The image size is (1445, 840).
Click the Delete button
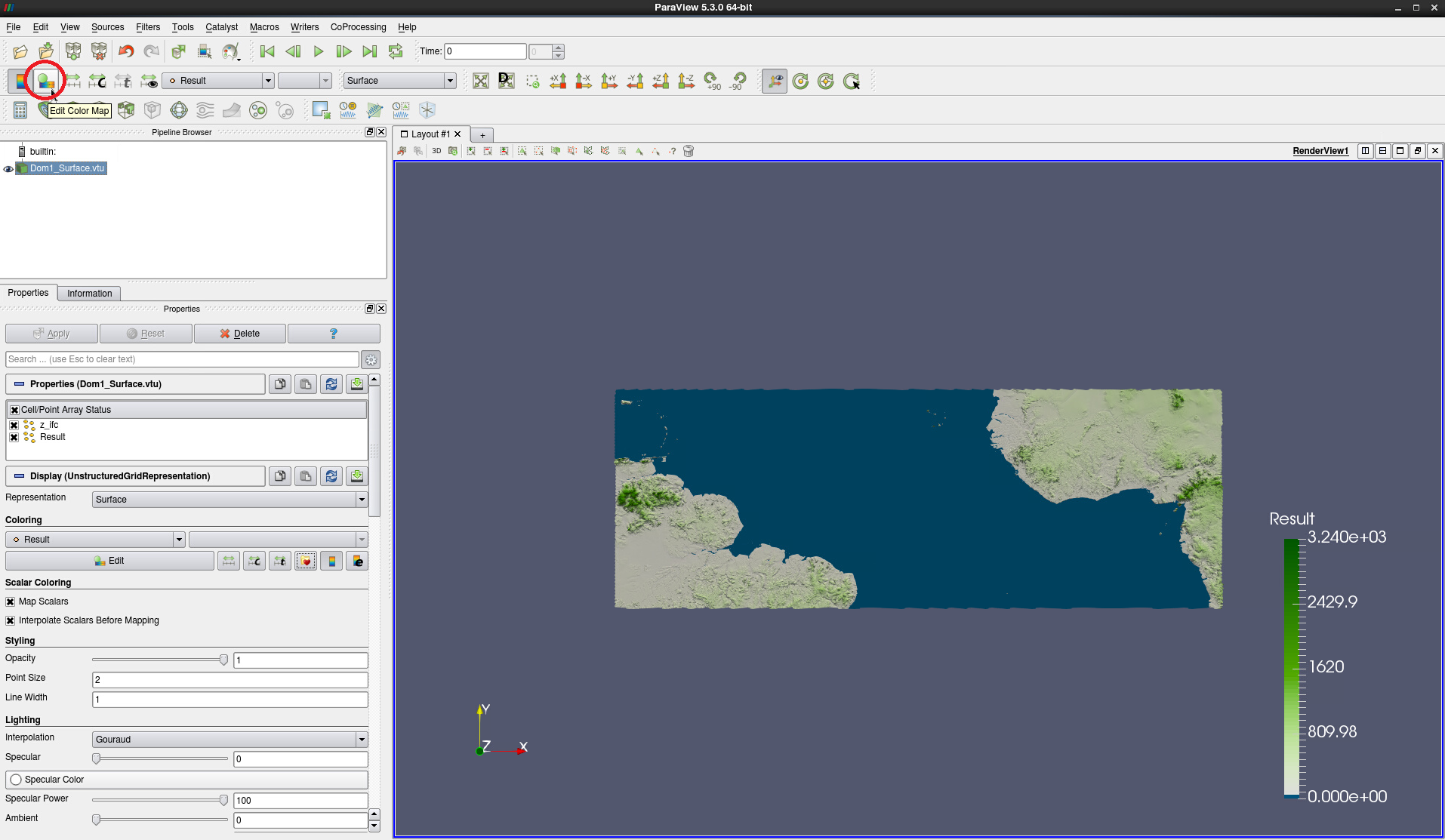click(240, 334)
